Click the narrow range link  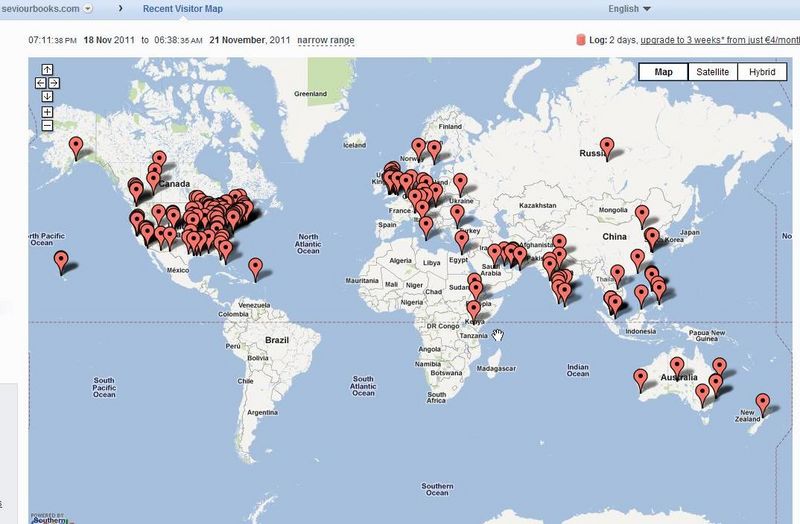click(326, 40)
